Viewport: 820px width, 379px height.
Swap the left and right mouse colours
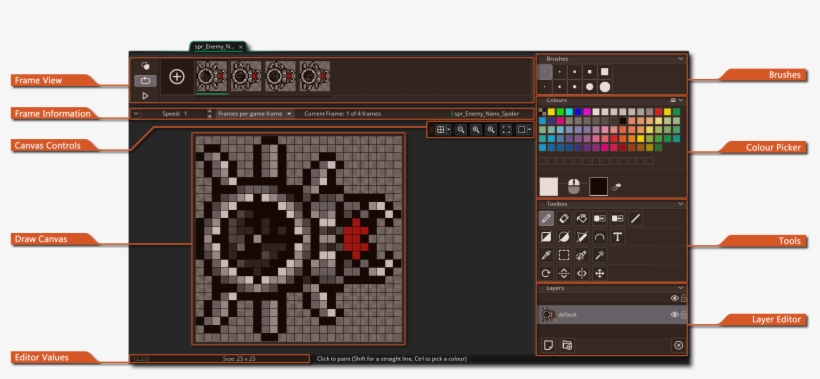(617, 186)
